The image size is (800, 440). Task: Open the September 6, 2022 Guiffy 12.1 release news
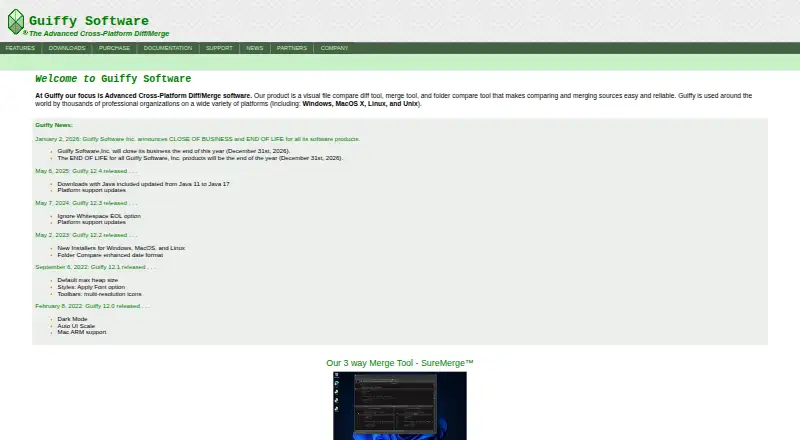point(95,267)
